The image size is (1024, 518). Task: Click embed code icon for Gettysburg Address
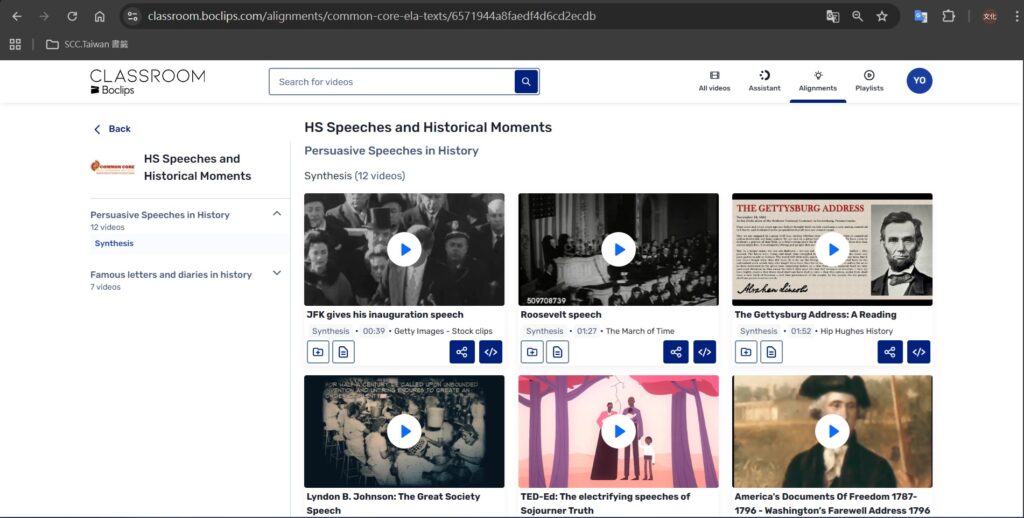[918, 352]
